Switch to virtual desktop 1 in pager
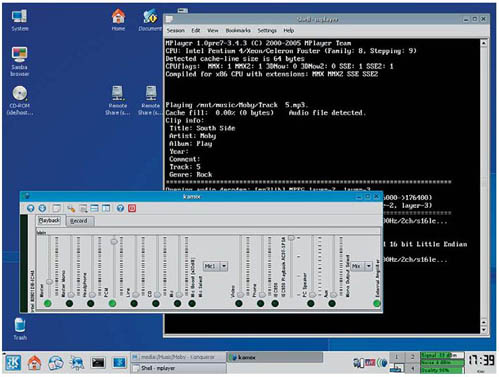 coord(396,357)
